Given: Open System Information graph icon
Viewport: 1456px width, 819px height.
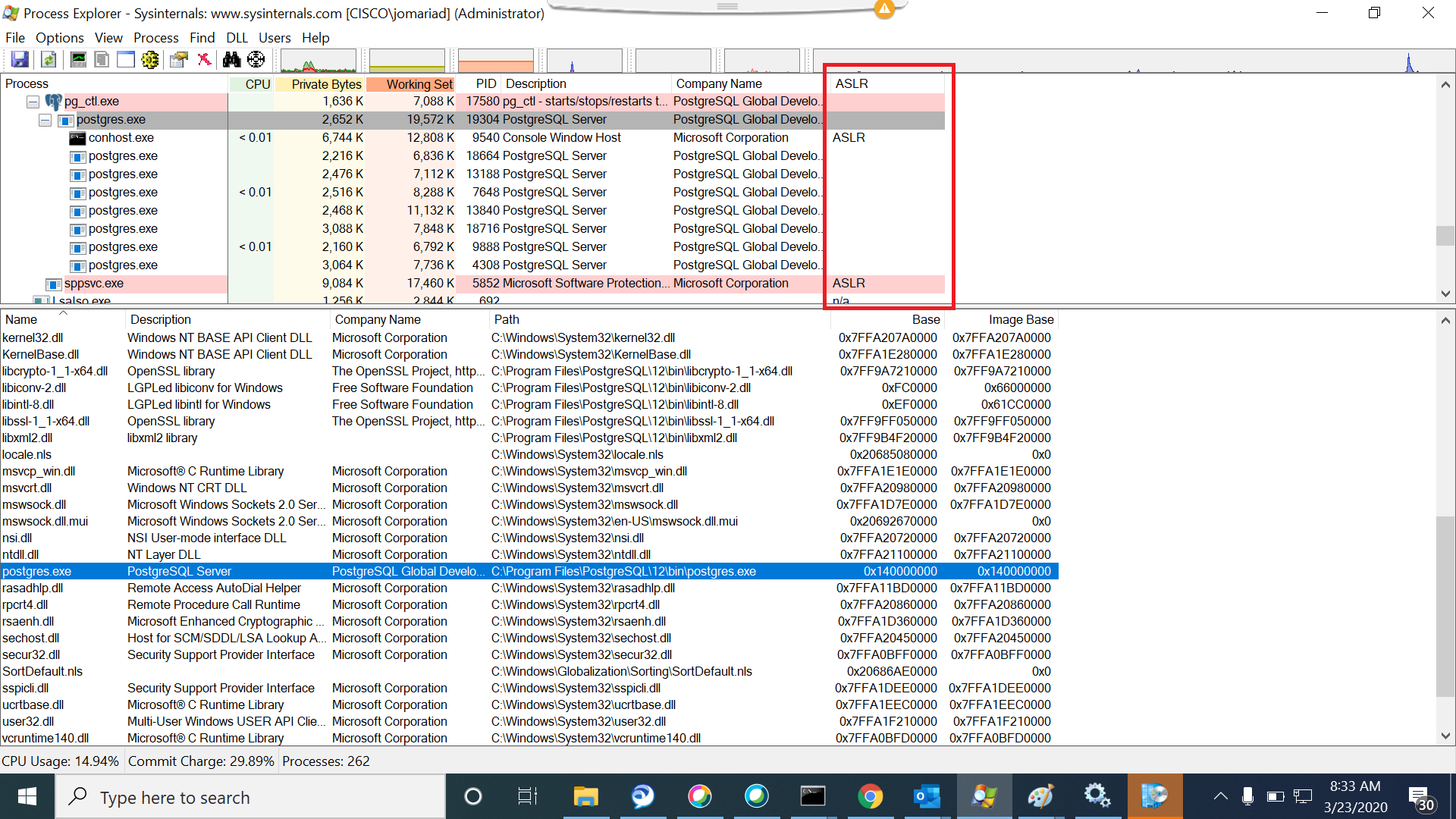Looking at the screenshot, I should pyautogui.click(x=77, y=59).
